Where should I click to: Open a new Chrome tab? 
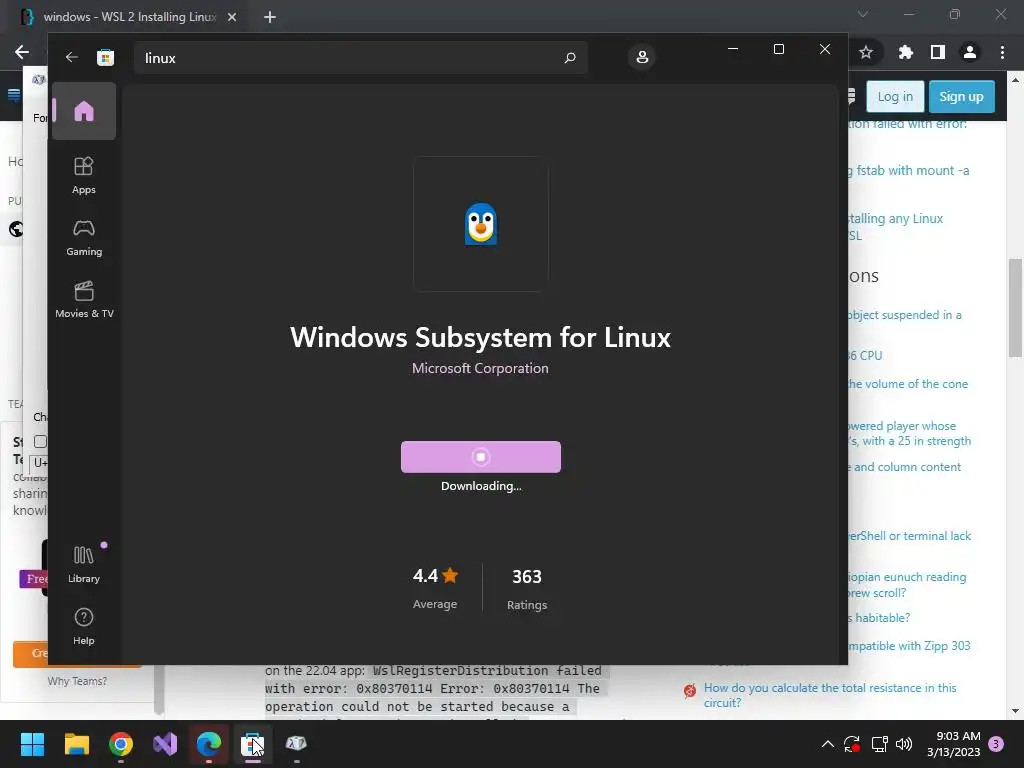pyautogui.click(x=270, y=17)
